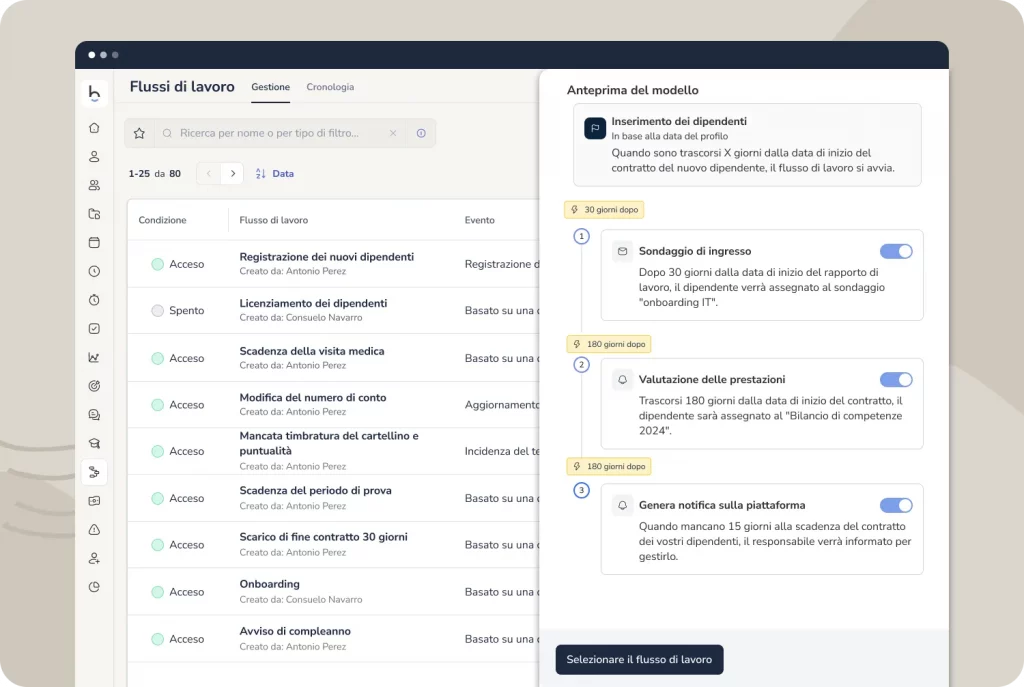Open the chart analytics sidebar icon
Image resolution: width=1024 pixels, height=687 pixels.
94,357
